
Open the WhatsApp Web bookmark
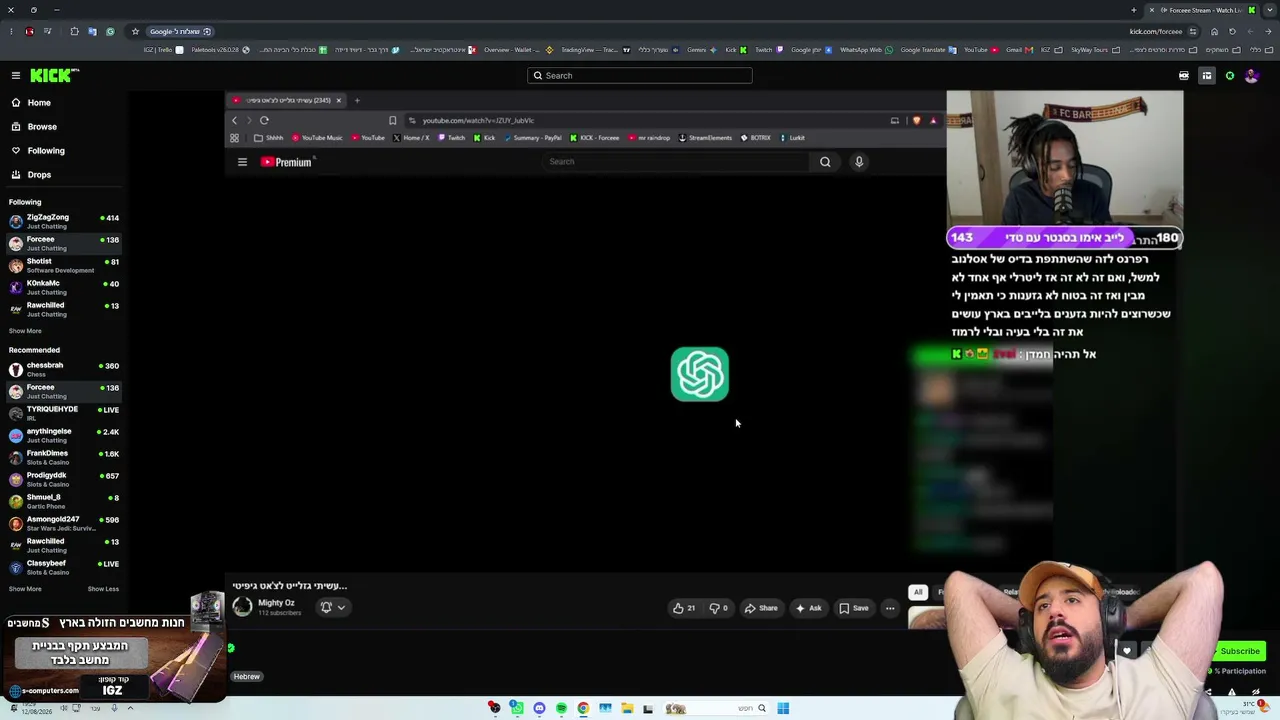(x=865, y=50)
